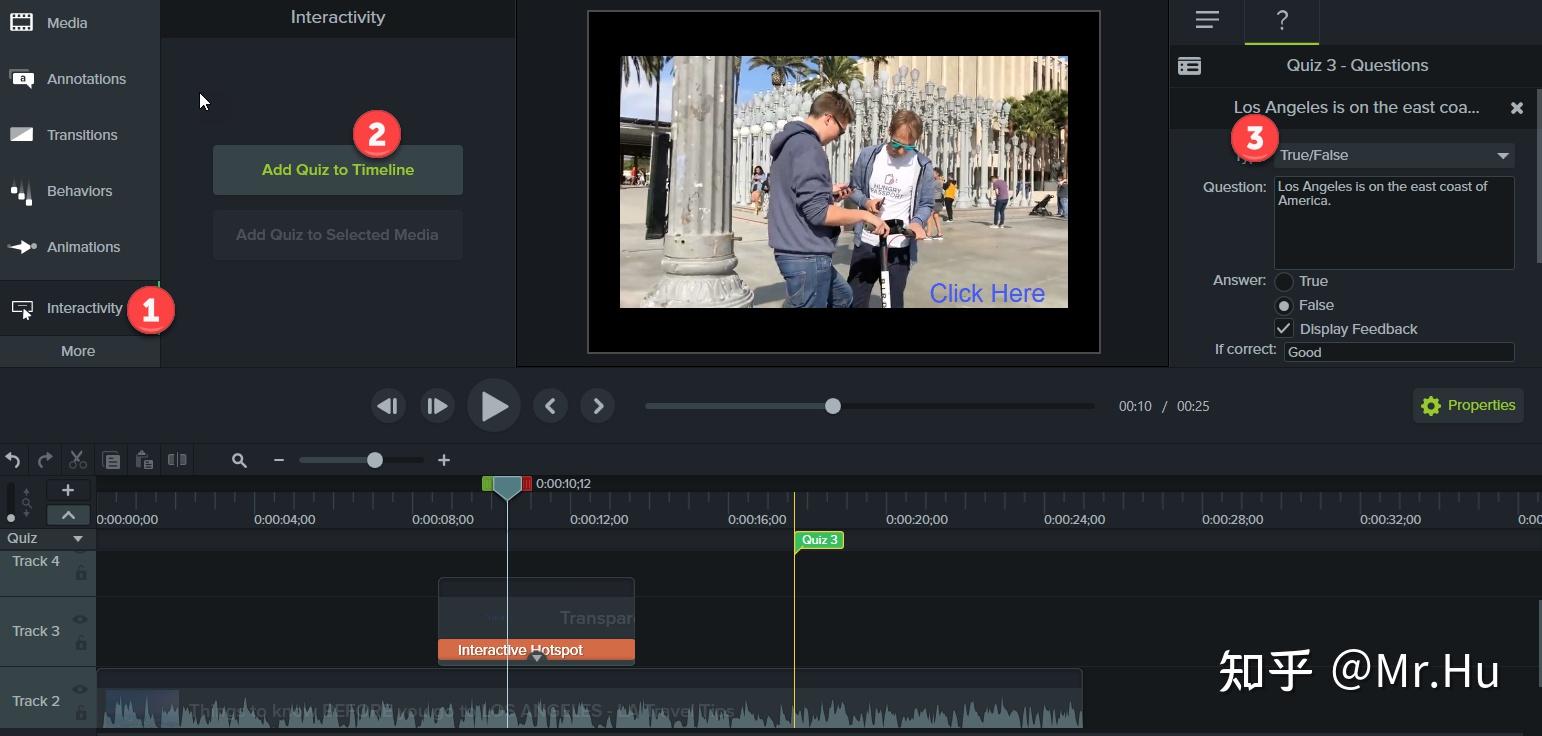The image size is (1542, 736).
Task: Select the Quiz 3 marker on timeline
Action: pos(820,540)
